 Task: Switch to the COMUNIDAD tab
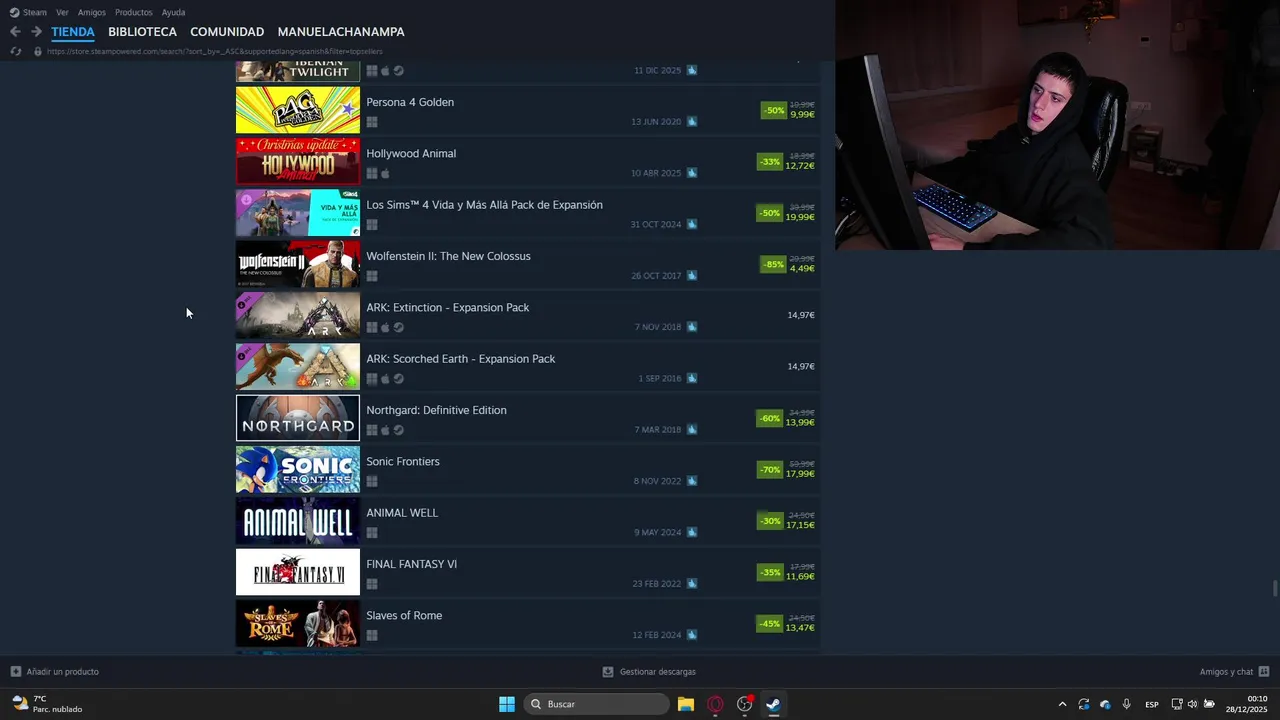coord(227,32)
